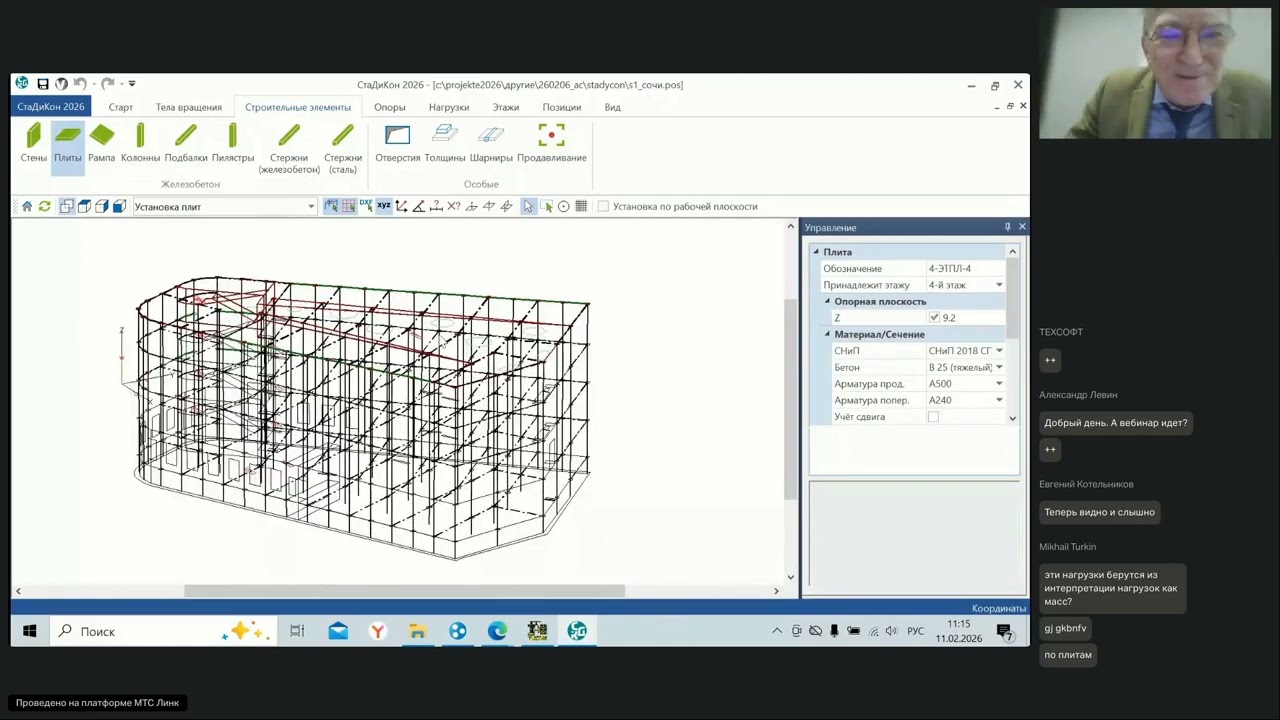Select the Толщины (thicknesses) tool
The width and height of the screenshot is (1280, 720).
pos(445,143)
